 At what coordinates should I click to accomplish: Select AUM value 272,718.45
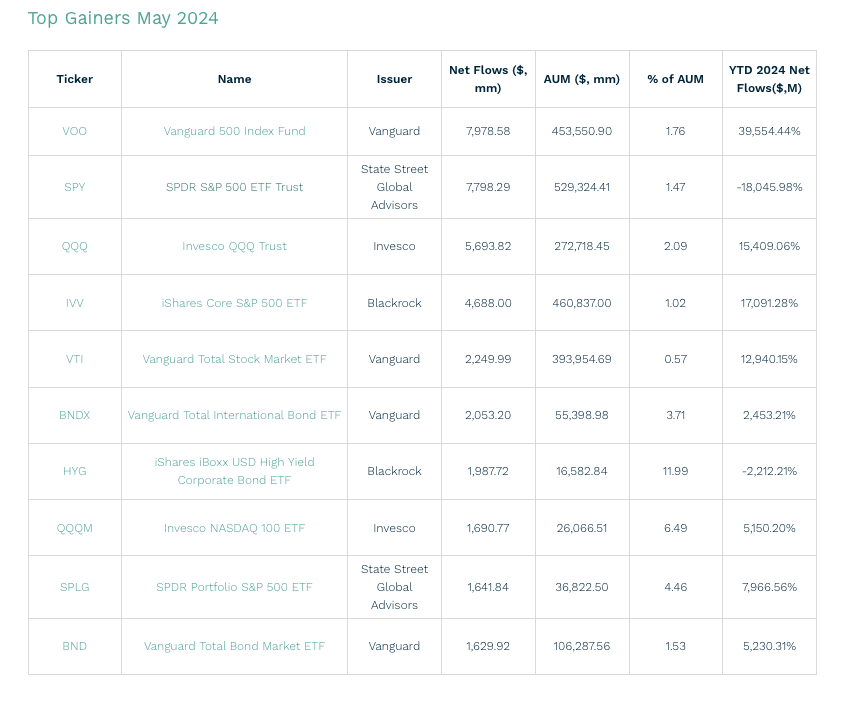[582, 246]
